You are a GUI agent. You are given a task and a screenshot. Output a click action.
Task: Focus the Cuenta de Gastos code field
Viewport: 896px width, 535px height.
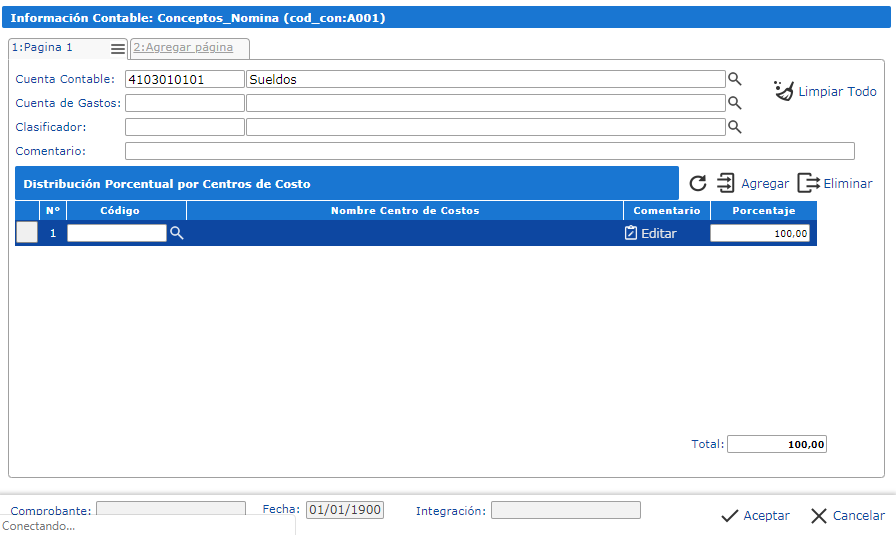(x=185, y=103)
